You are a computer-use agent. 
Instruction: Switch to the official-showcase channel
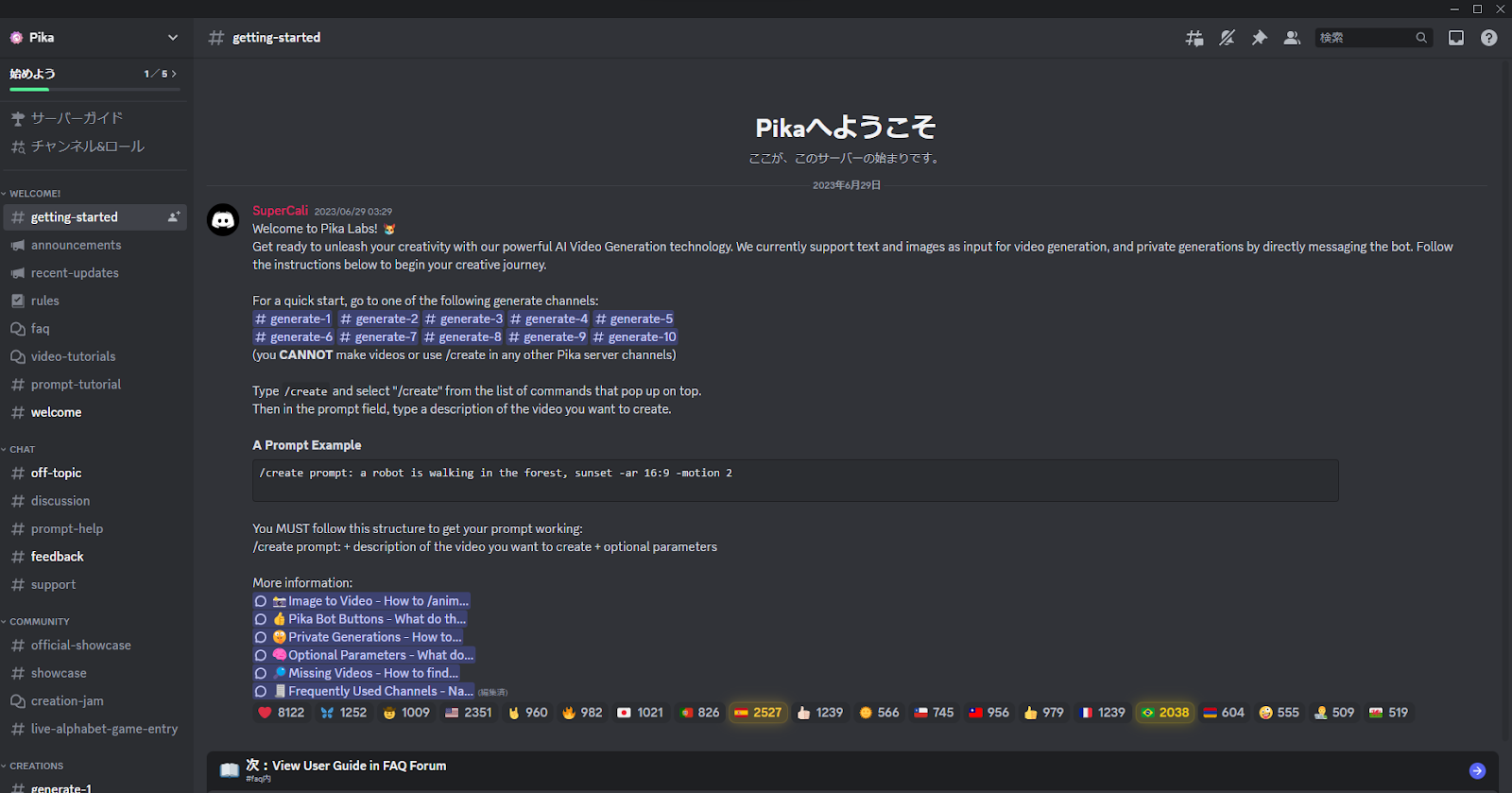94,646
